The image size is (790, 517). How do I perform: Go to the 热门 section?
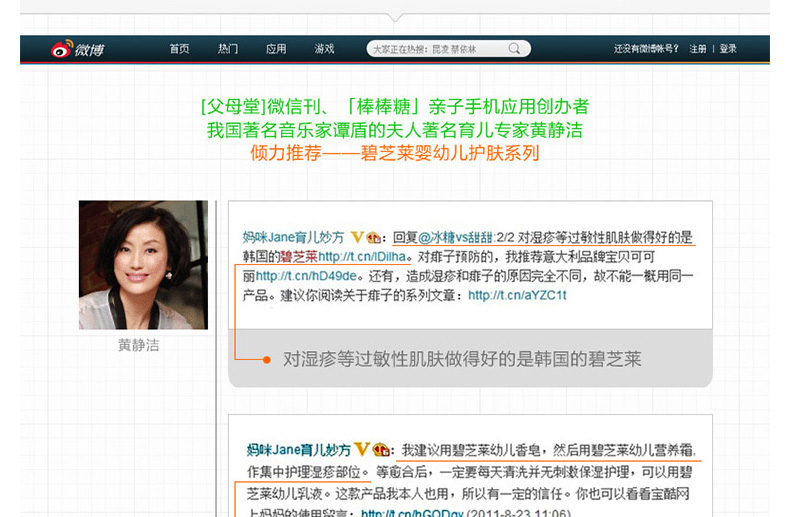228,49
